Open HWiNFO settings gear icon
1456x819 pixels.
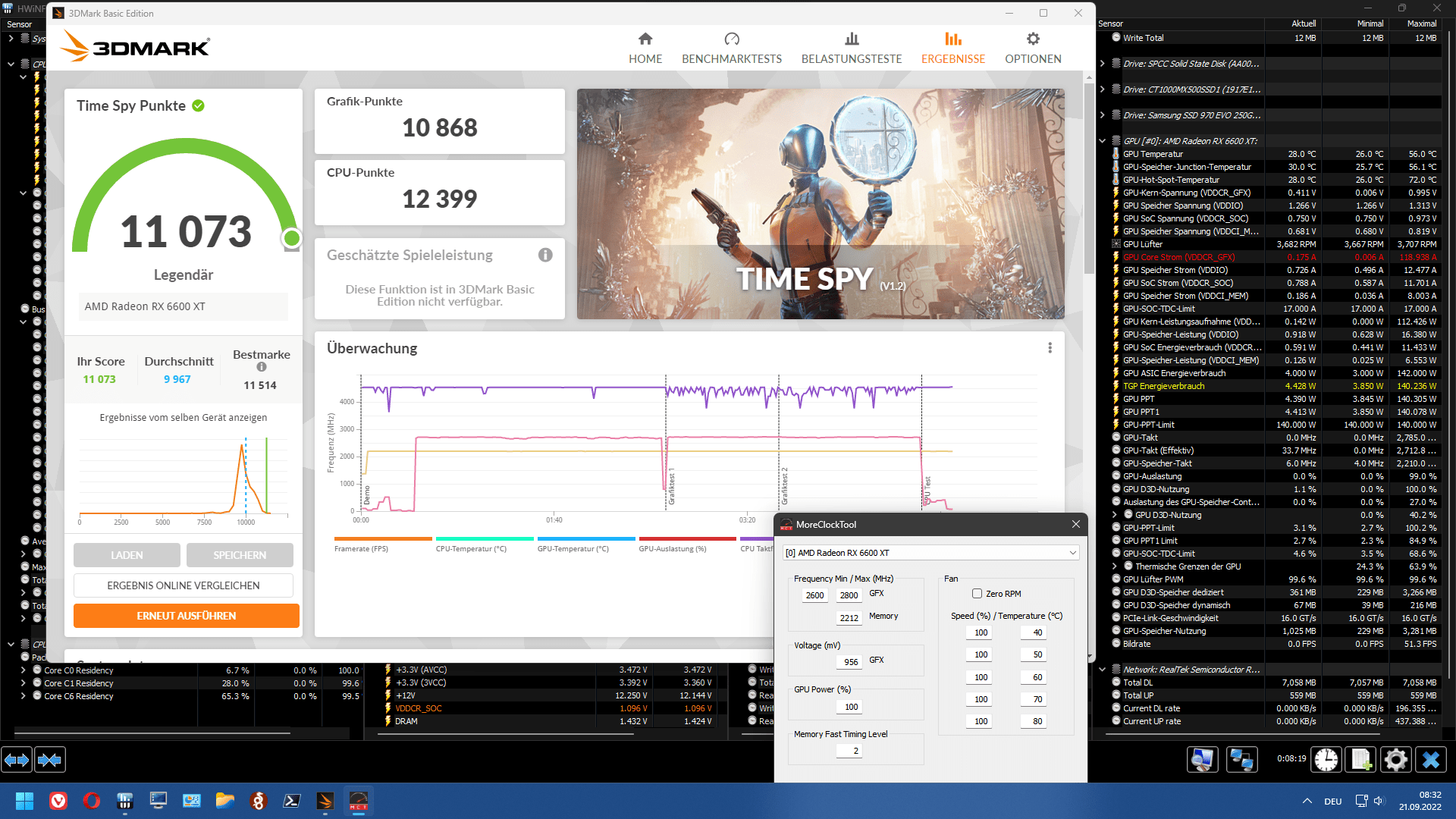1395,759
